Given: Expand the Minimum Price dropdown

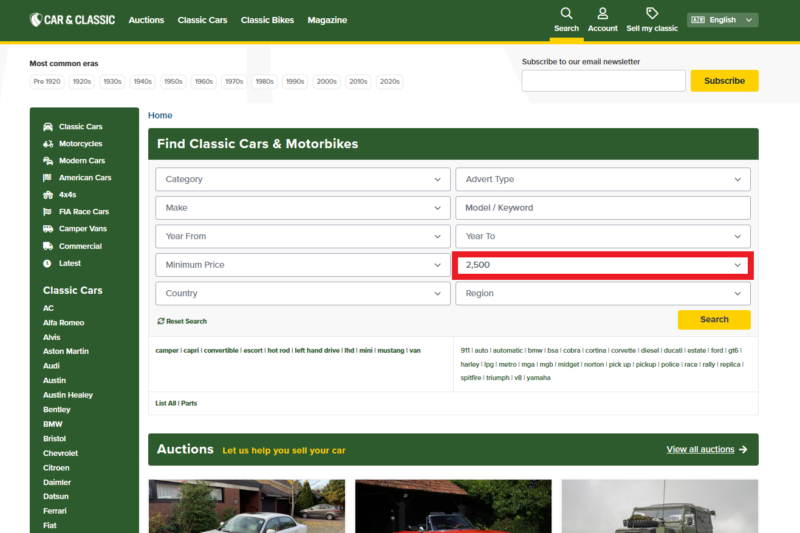Looking at the screenshot, I should (x=303, y=265).
